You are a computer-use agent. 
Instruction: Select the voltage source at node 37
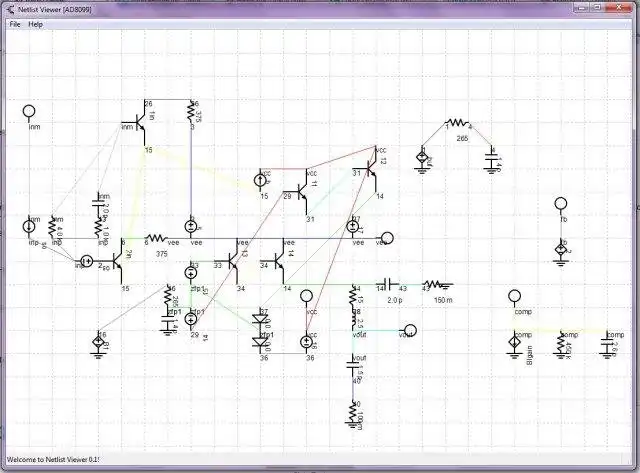coord(352,227)
